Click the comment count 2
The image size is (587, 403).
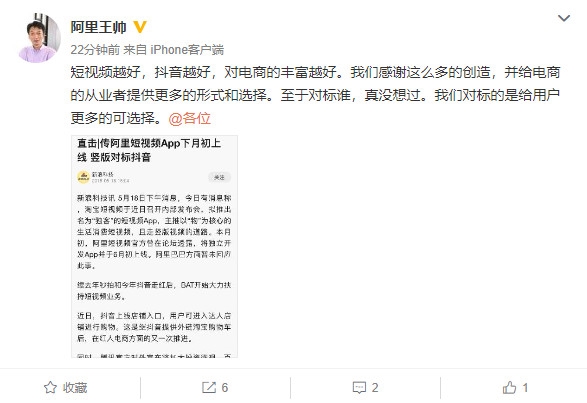(375, 388)
